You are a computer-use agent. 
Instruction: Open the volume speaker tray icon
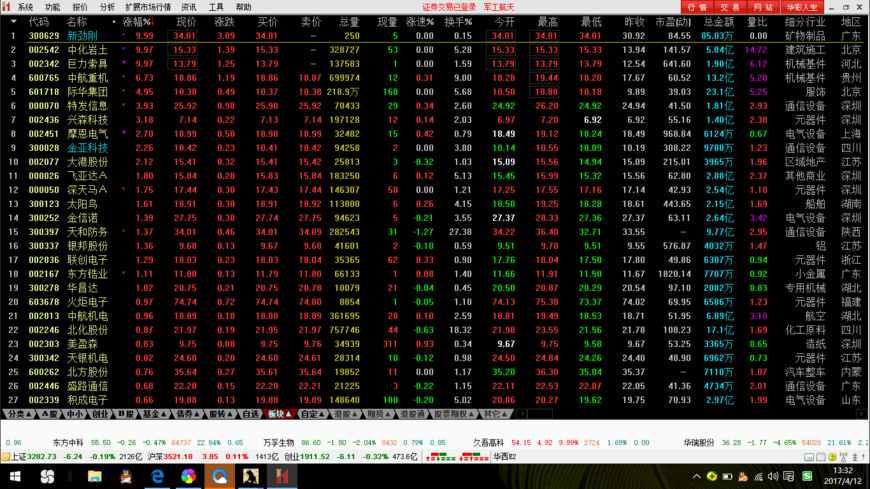tap(773, 476)
